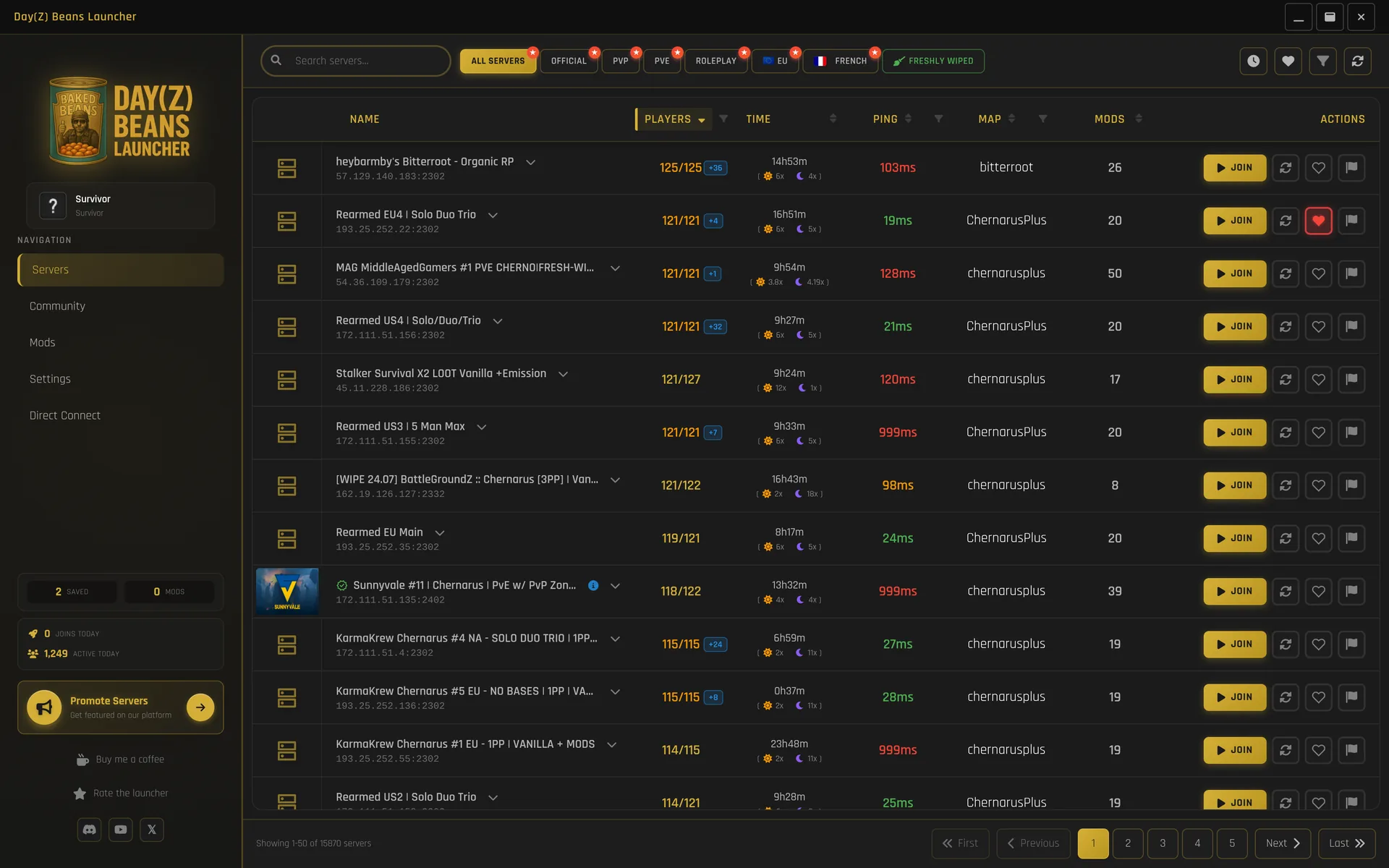Go to page 3 of results

pos(1163,843)
